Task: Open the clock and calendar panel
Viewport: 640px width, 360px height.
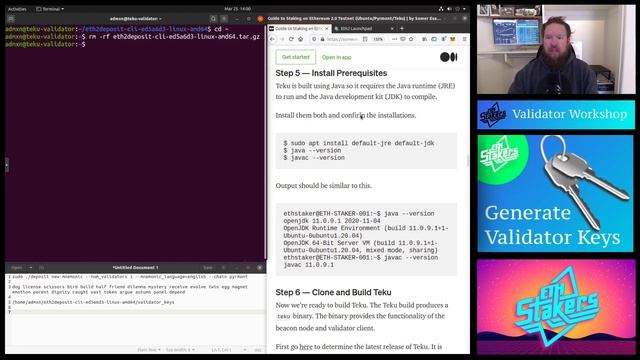Action: (x=238, y=9)
